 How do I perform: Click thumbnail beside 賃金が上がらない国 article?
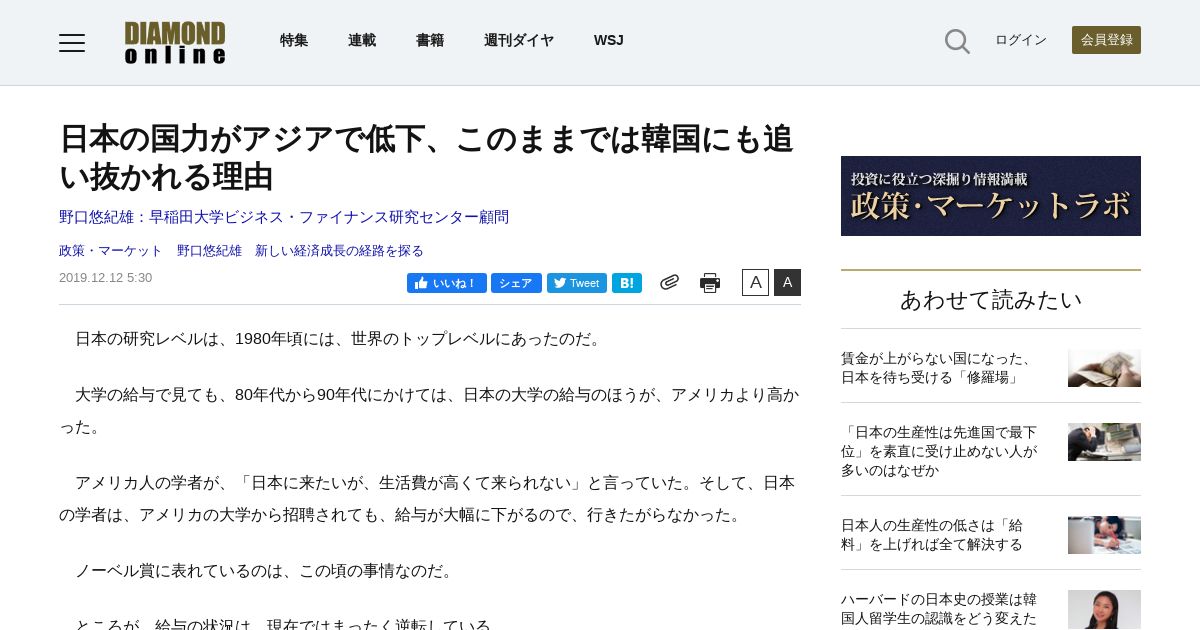point(1104,368)
